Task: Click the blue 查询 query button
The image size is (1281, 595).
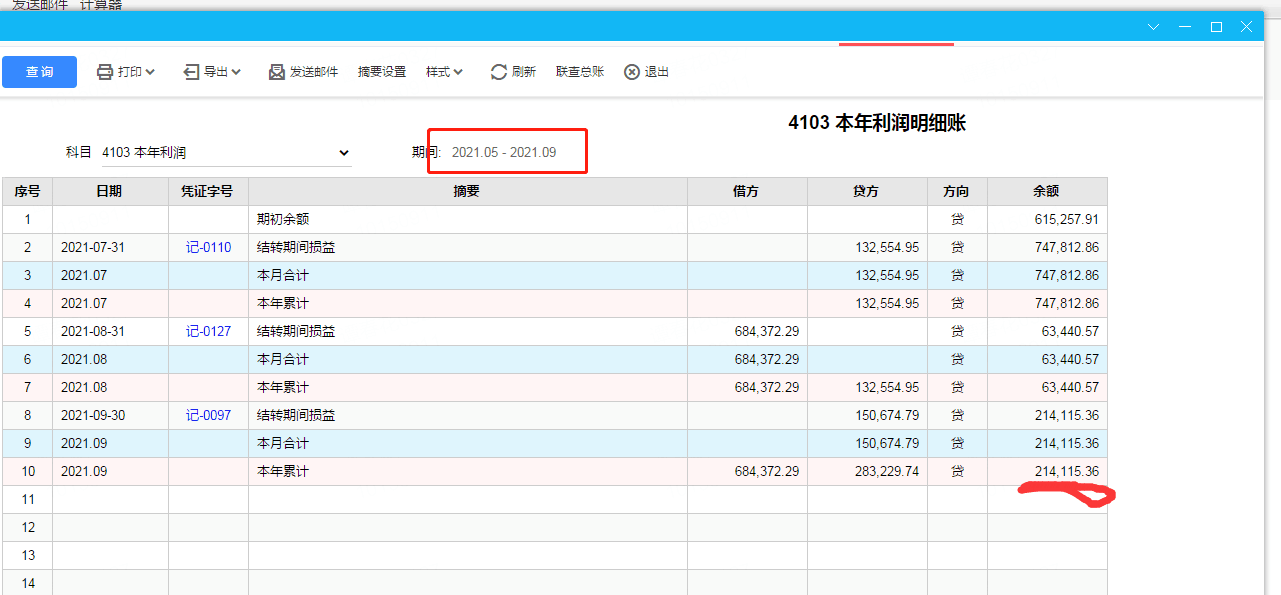Action: coord(39,72)
